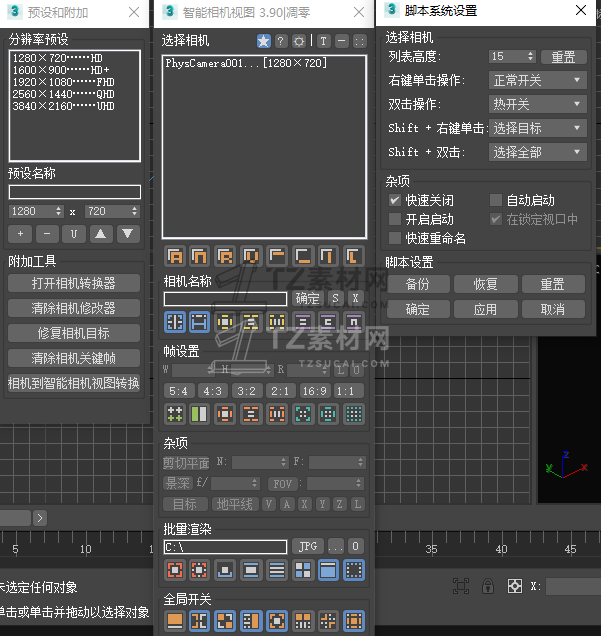Screen dimensions: 601x636
Task: Toggle the highlighted dotted square batch render icon
Action: (353, 570)
